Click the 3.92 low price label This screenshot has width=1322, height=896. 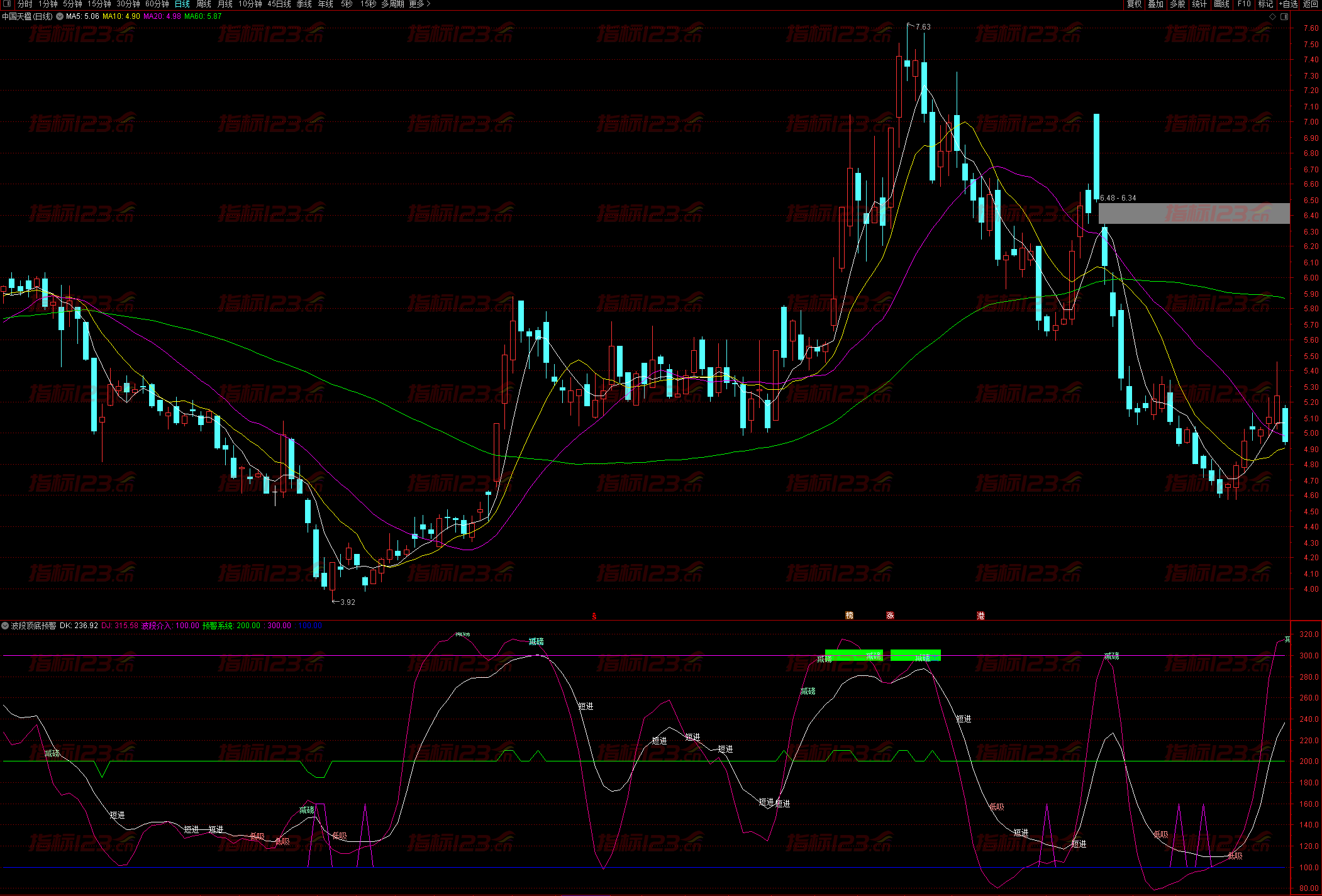click(348, 602)
